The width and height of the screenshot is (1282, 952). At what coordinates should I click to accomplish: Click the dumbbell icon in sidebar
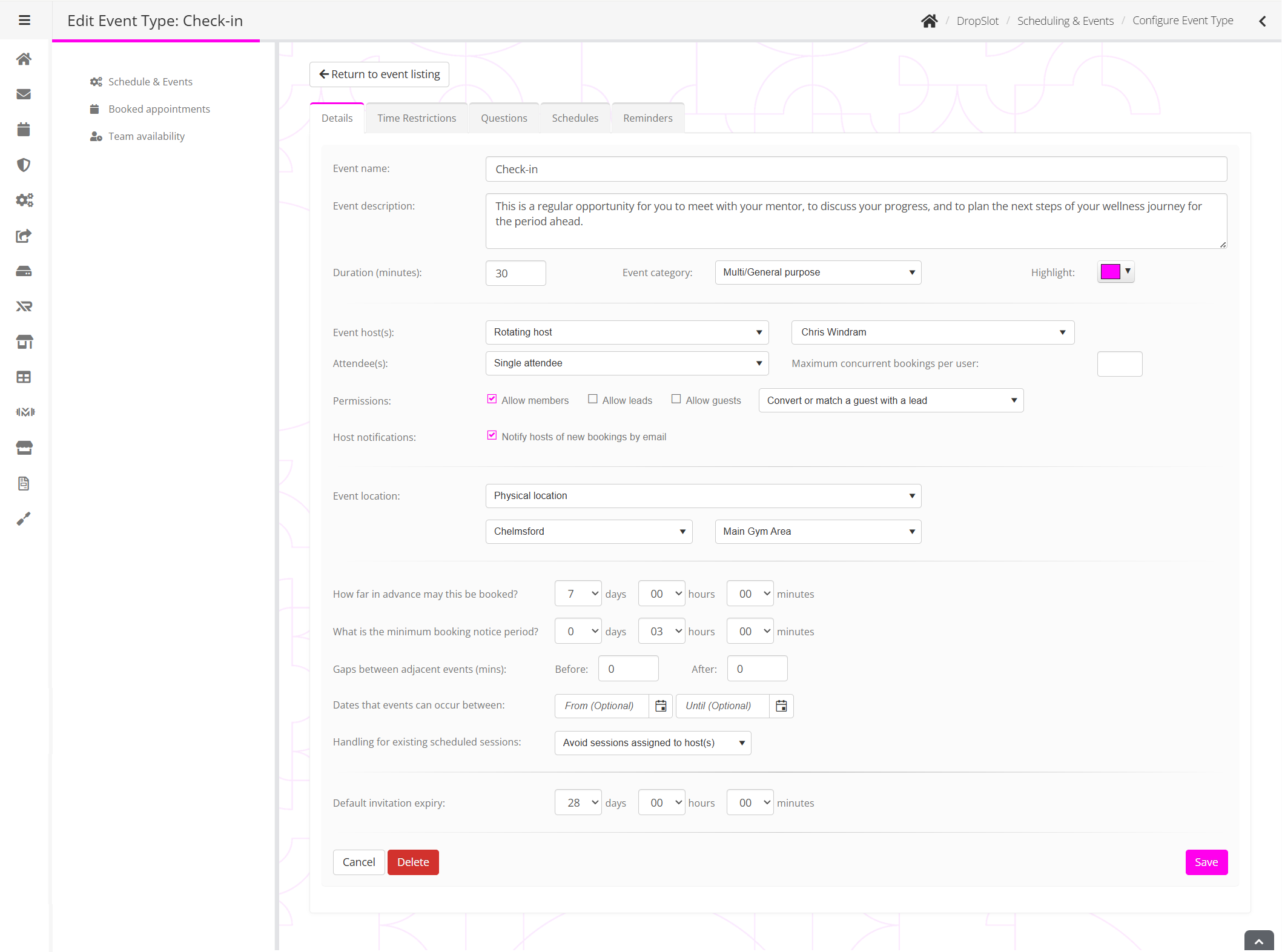pos(25,412)
